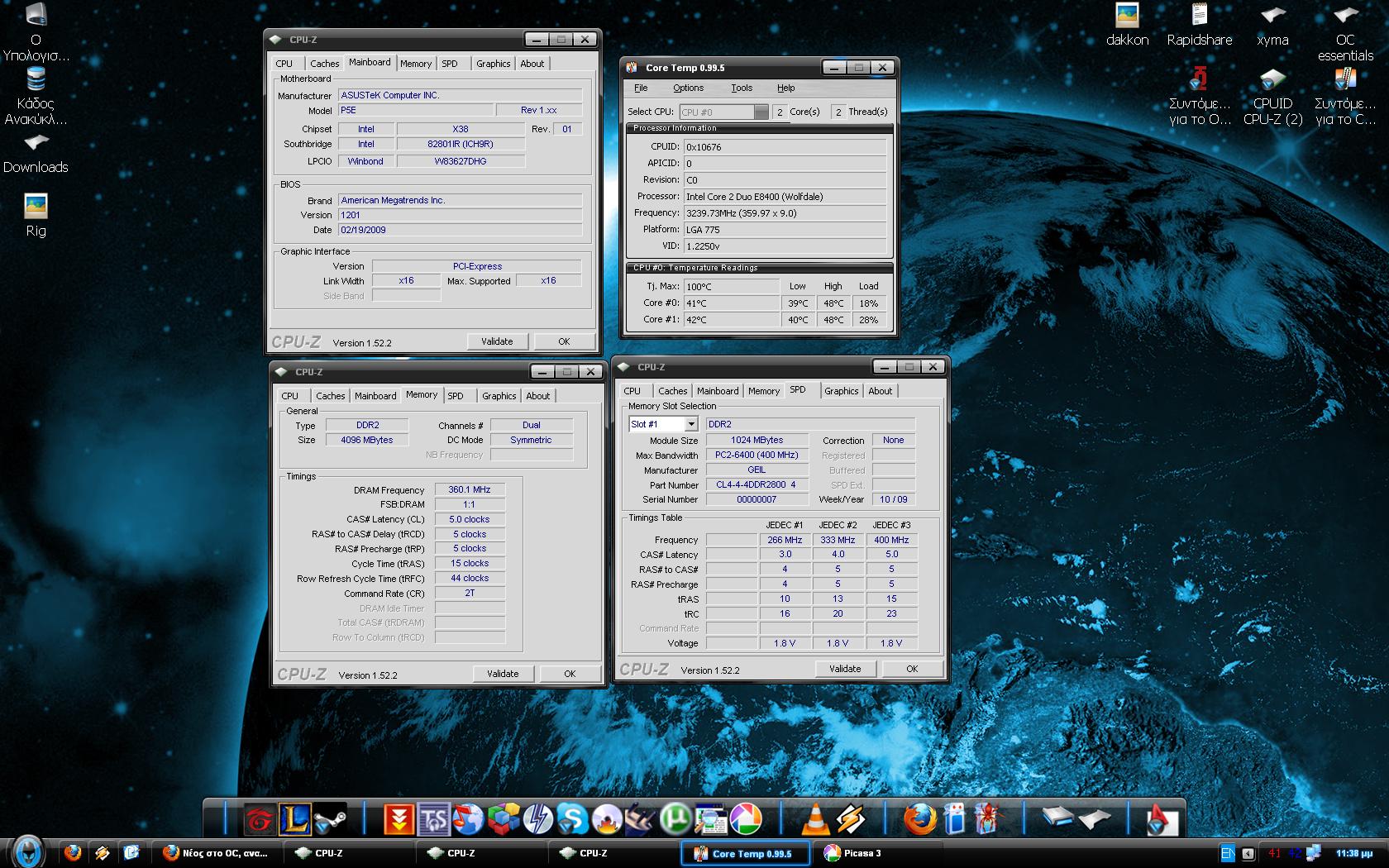The image size is (1389, 868).
Task: Open the burning disc dock icon
Action: coord(607,819)
